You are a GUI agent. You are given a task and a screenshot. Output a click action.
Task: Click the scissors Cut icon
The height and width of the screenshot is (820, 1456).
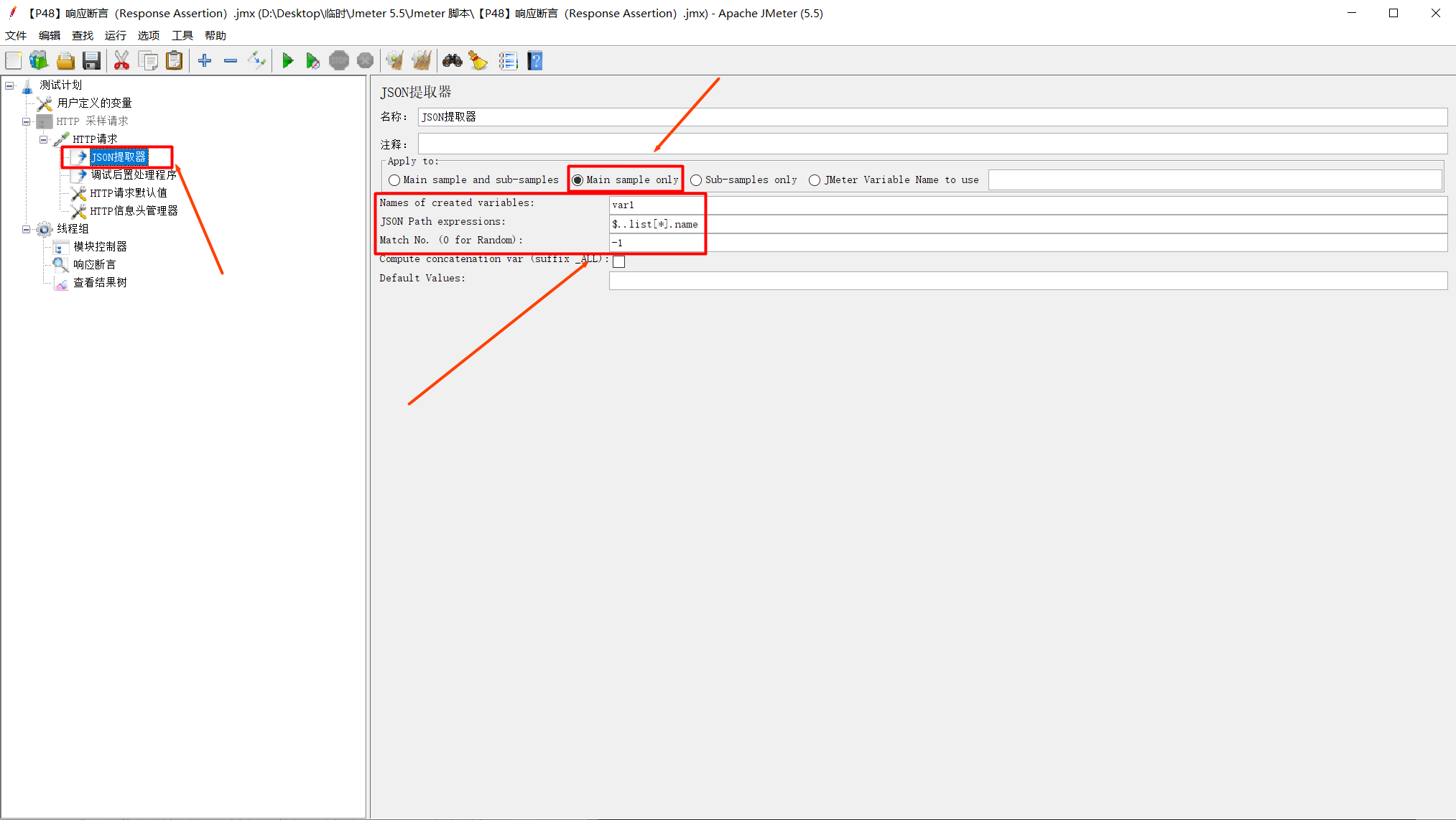pyautogui.click(x=121, y=61)
